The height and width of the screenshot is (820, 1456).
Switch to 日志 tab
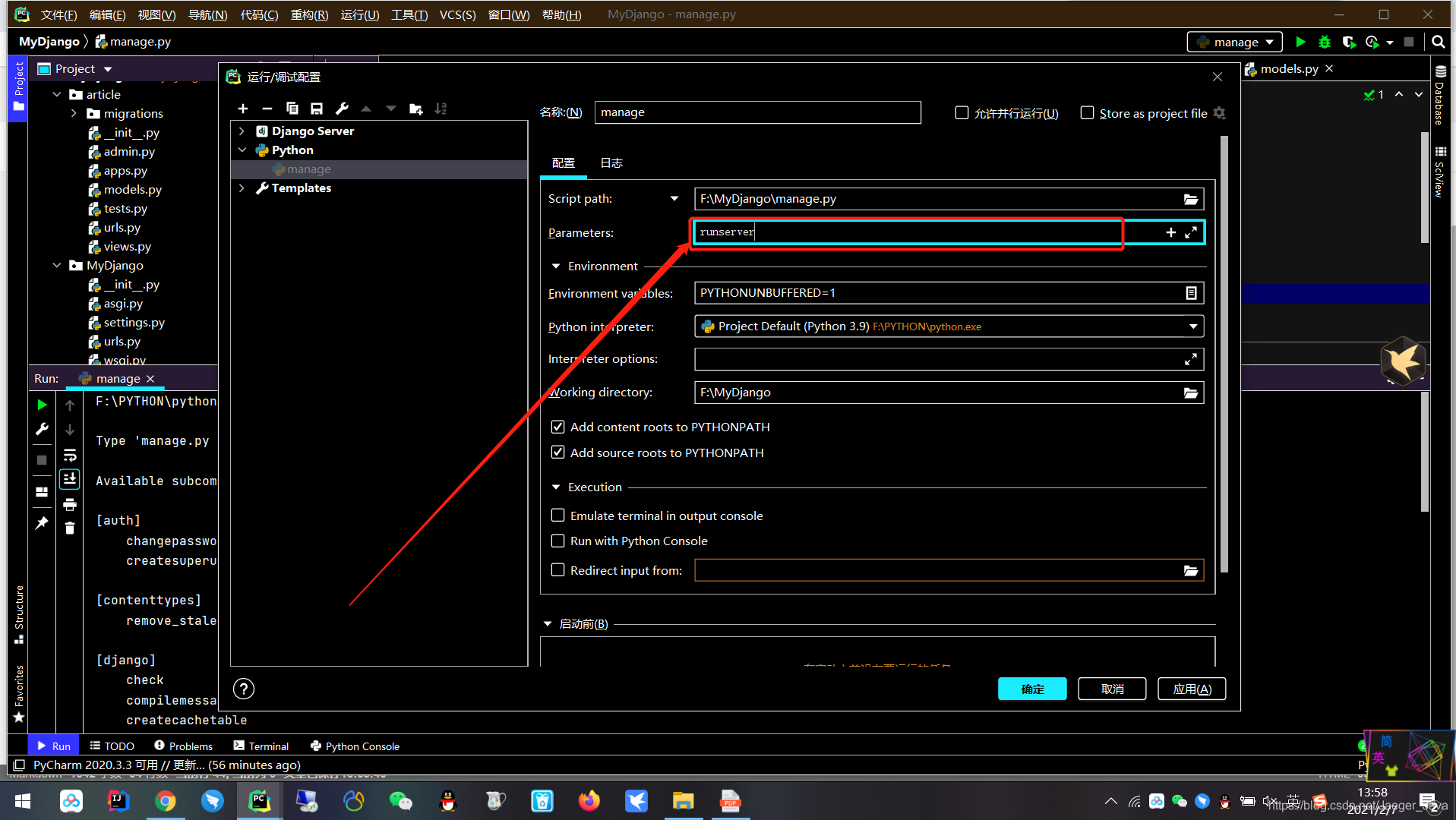tap(611, 162)
